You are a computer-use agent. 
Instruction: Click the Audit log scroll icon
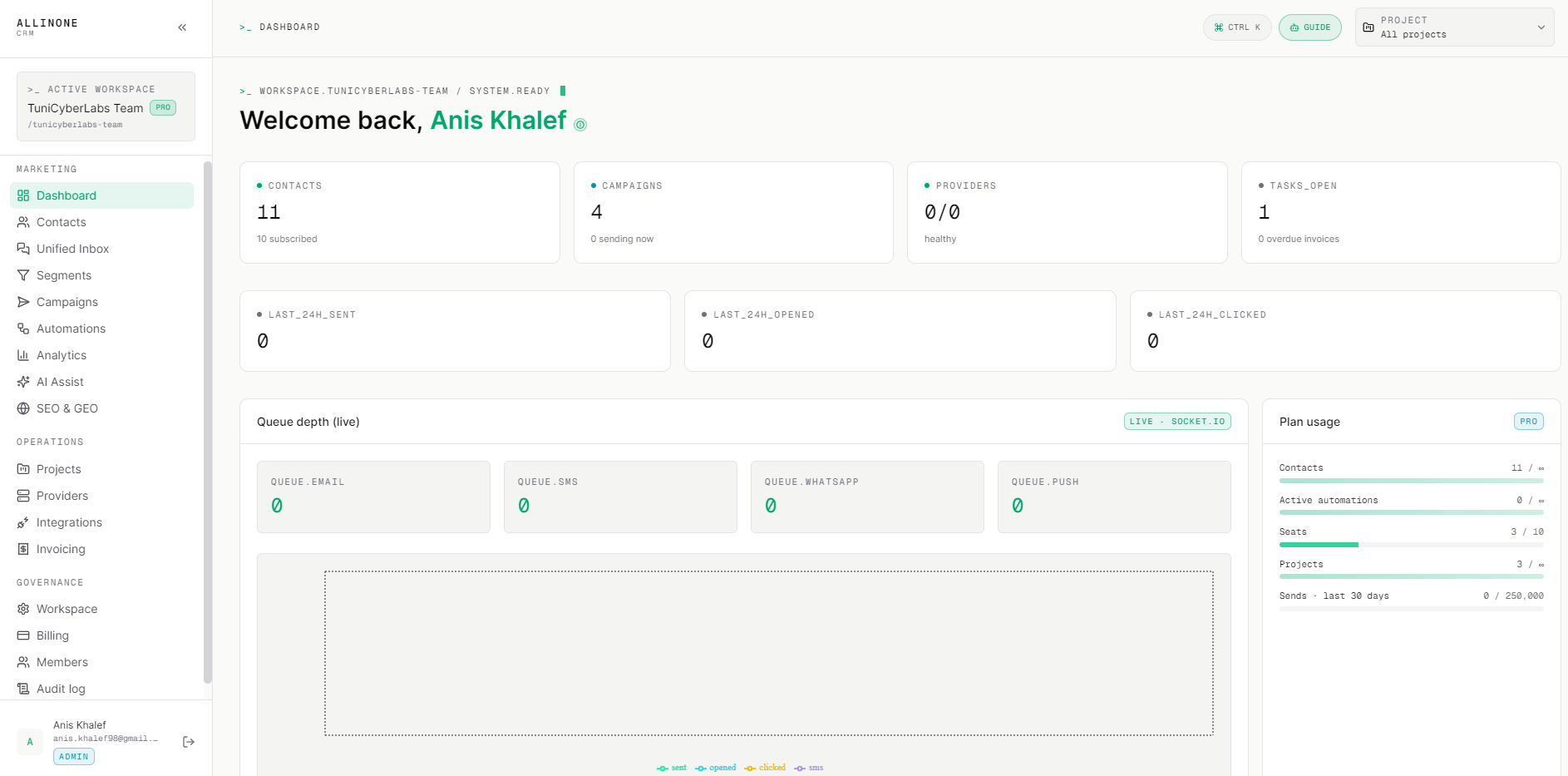[x=23, y=689]
